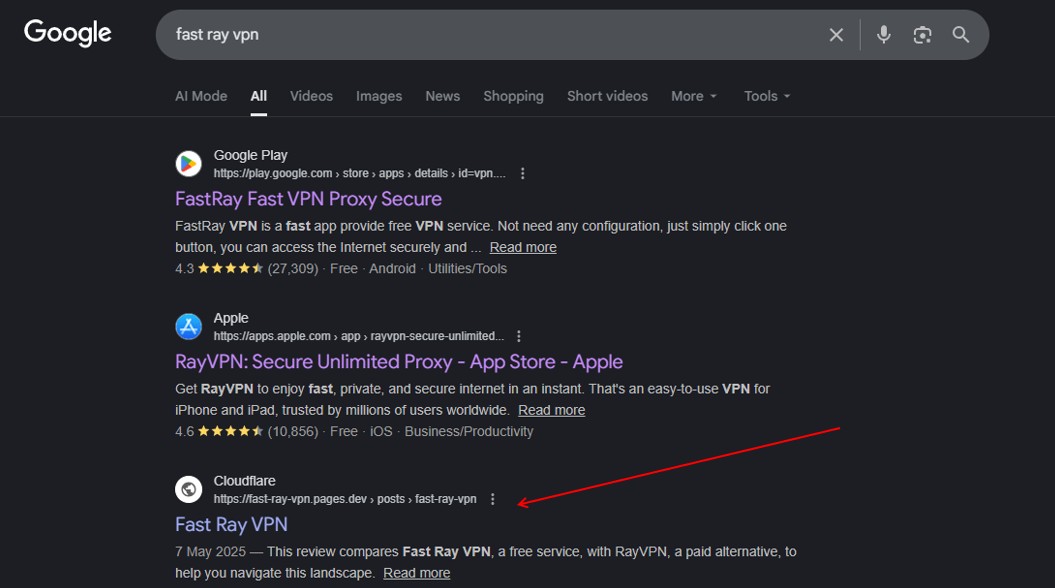Open options menu for Google Play result
This screenshot has width=1055, height=588.
tap(522, 174)
